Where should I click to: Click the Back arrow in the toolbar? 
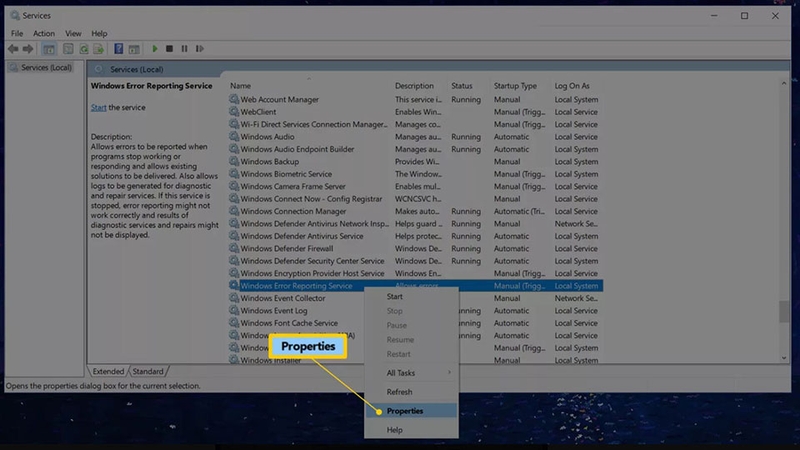pyautogui.click(x=13, y=49)
